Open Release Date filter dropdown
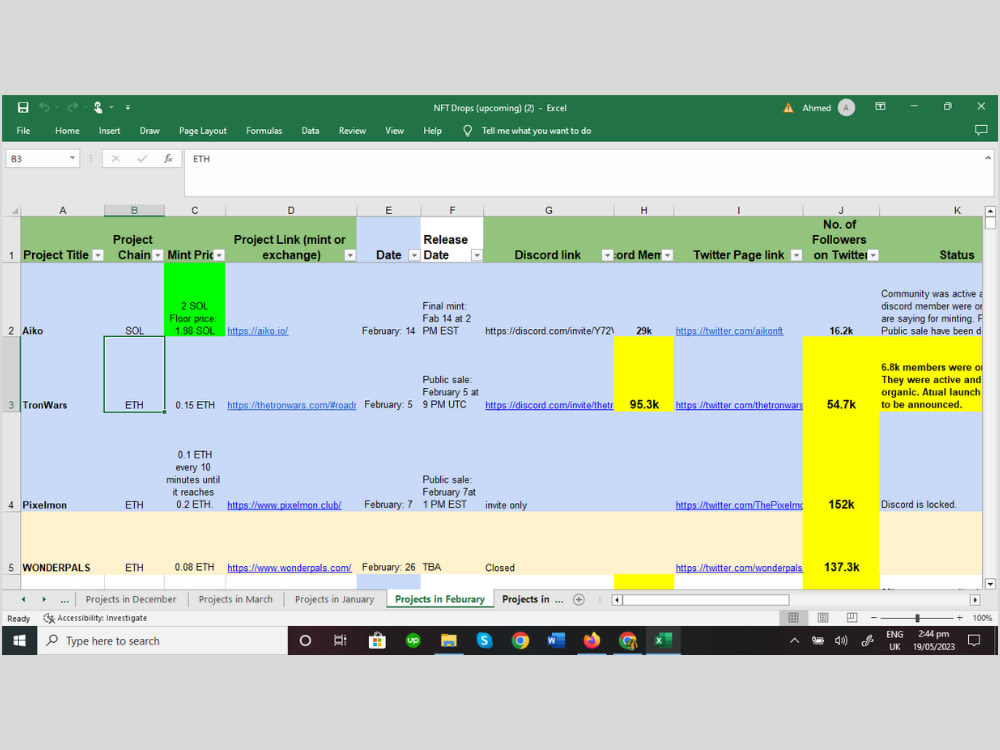The height and width of the screenshot is (750, 1000). [476, 255]
